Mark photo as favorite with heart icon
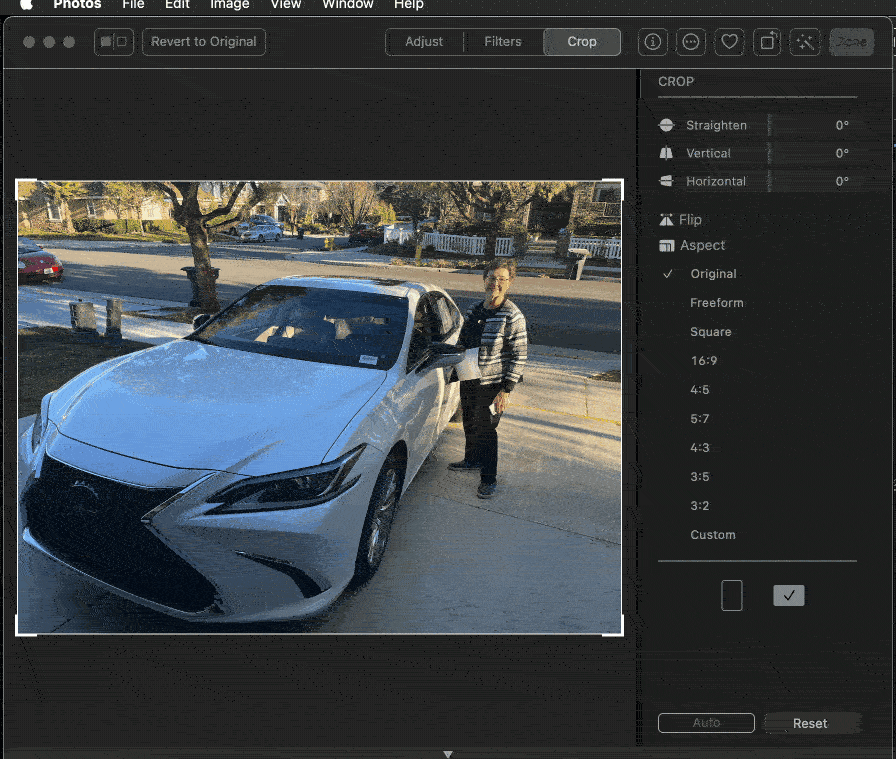Screen dimensions: 896x759 coord(730,42)
